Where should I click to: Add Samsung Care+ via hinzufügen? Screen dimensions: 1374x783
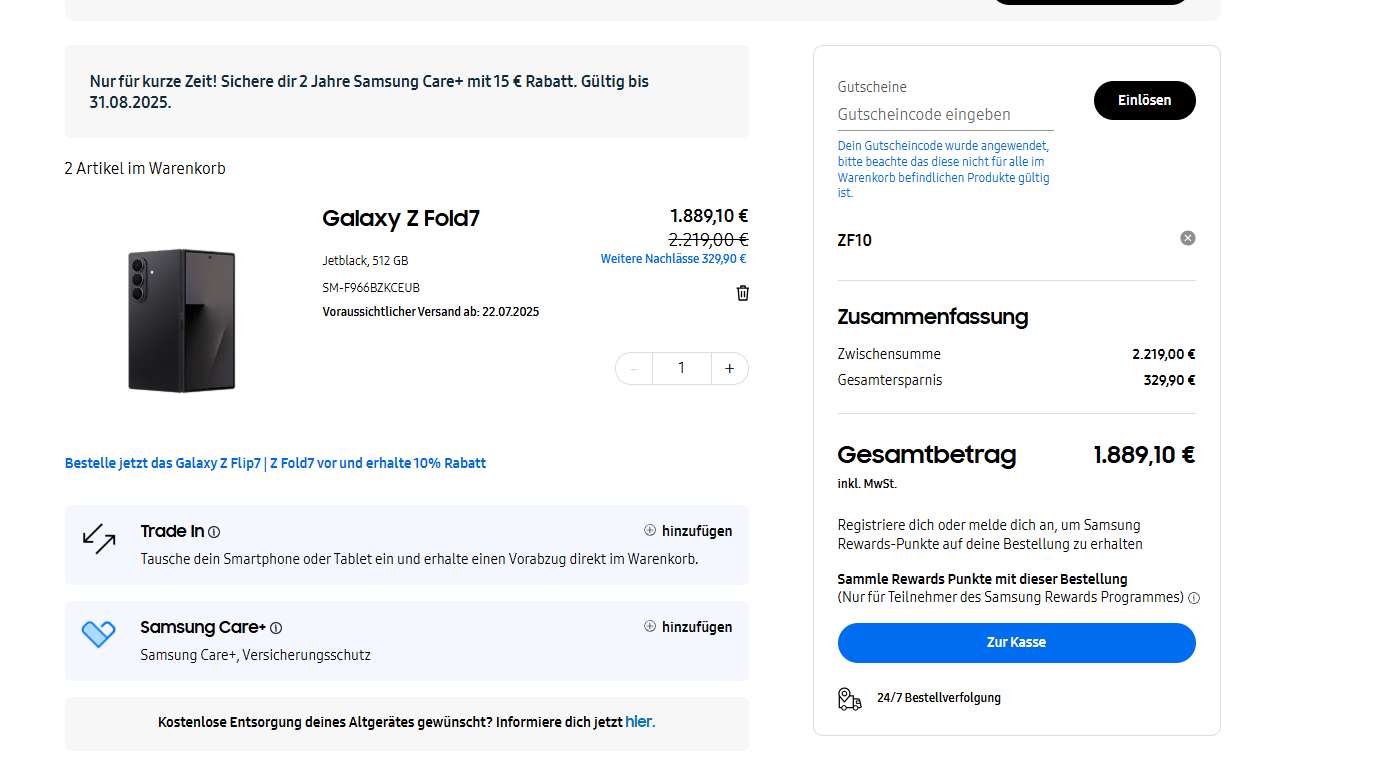tap(688, 627)
